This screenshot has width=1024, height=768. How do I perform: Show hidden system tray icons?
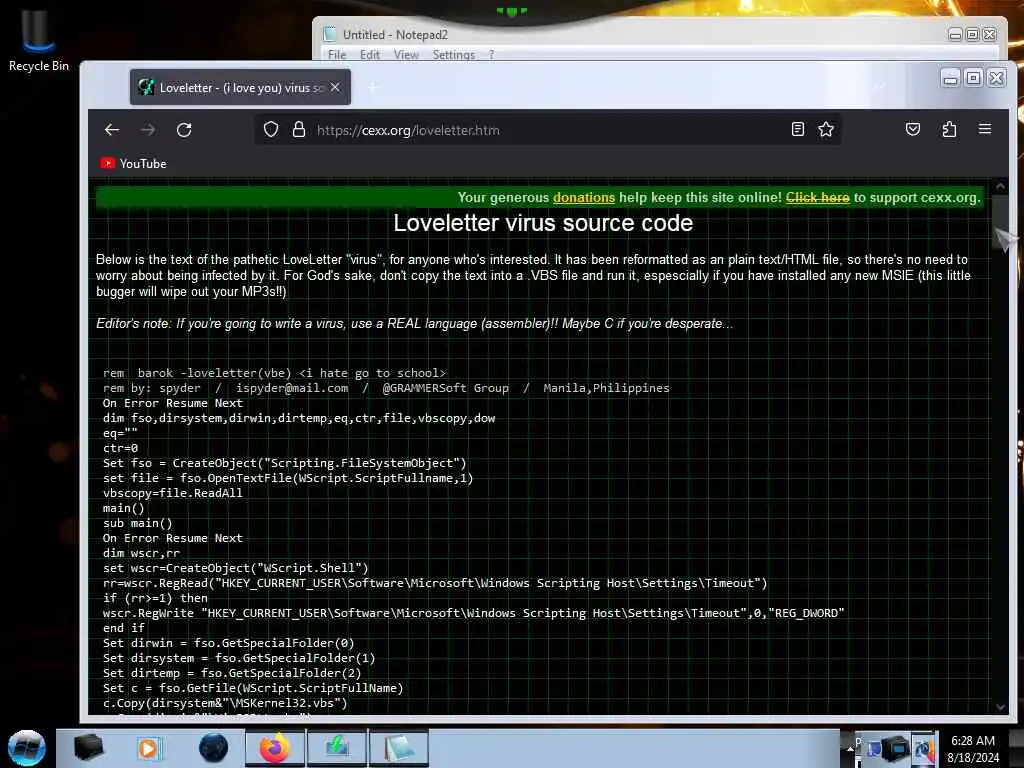tap(850, 748)
